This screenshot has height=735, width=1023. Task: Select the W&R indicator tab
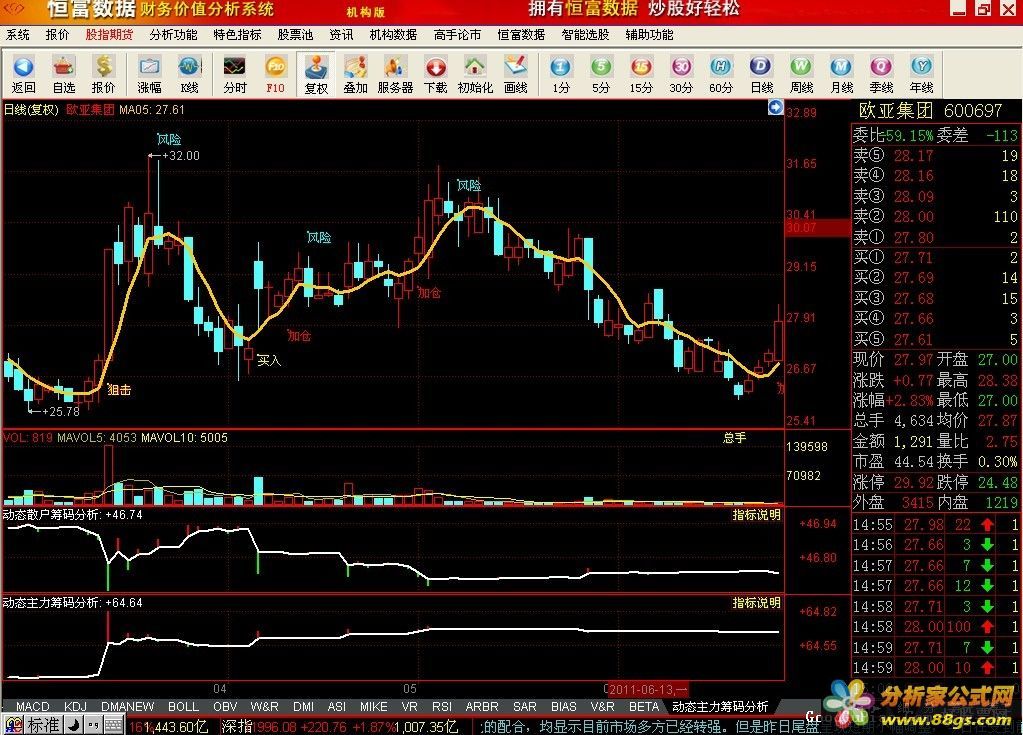(x=264, y=706)
